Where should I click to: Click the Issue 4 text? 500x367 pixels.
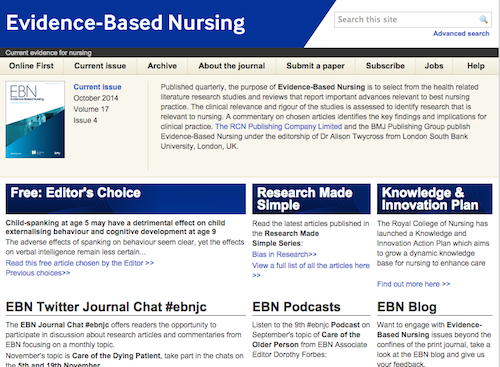85,120
